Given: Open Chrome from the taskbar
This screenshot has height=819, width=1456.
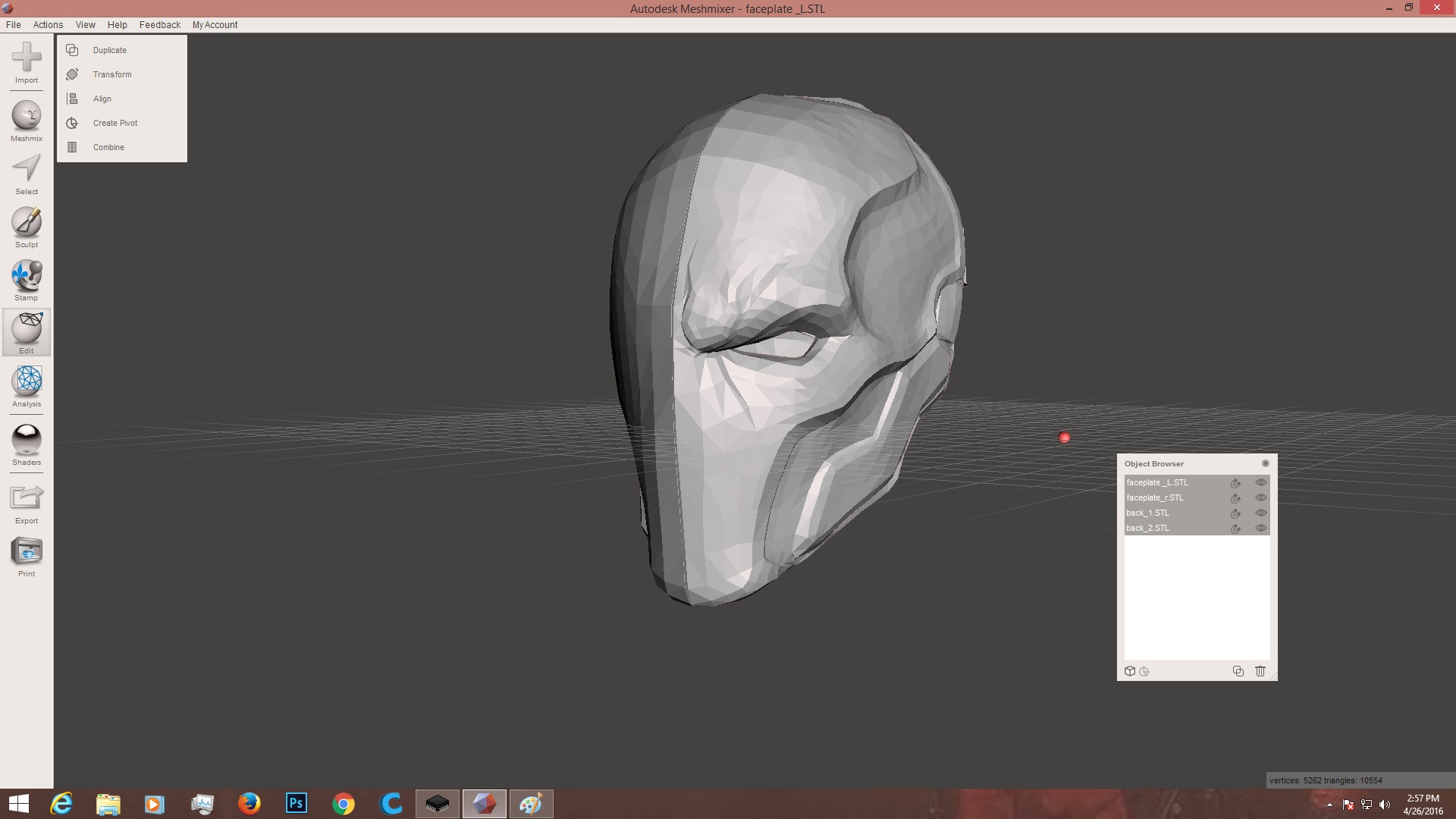Looking at the screenshot, I should 344,804.
